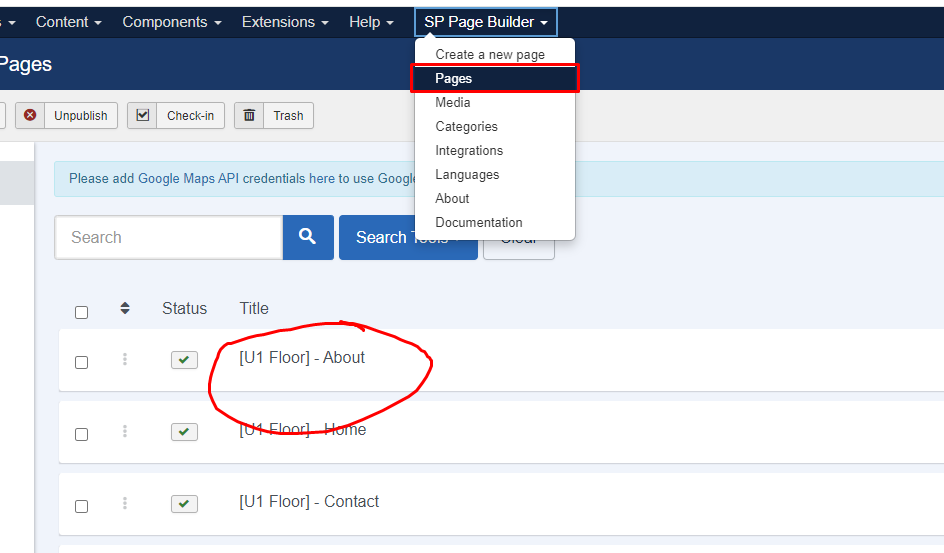Toggle published status of Home page
Image resolution: width=944 pixels, height=553 pixels.
tap(184, 432)
